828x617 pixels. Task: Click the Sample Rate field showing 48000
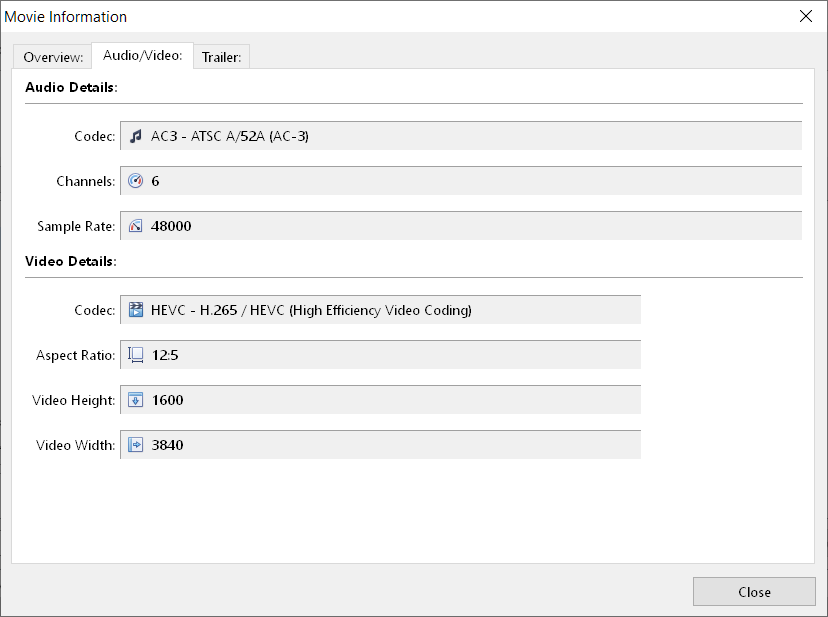point(400,225)
